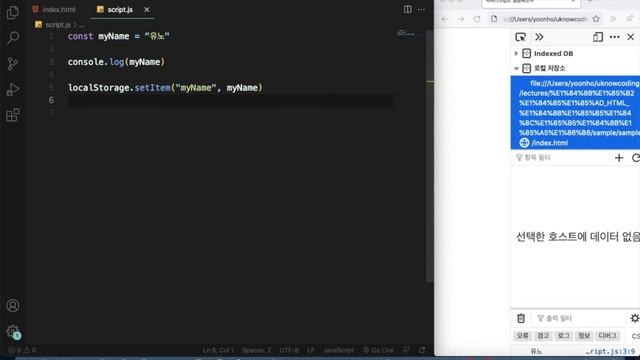Open the Search view in activity bar
640x360 pixels.
13,38
